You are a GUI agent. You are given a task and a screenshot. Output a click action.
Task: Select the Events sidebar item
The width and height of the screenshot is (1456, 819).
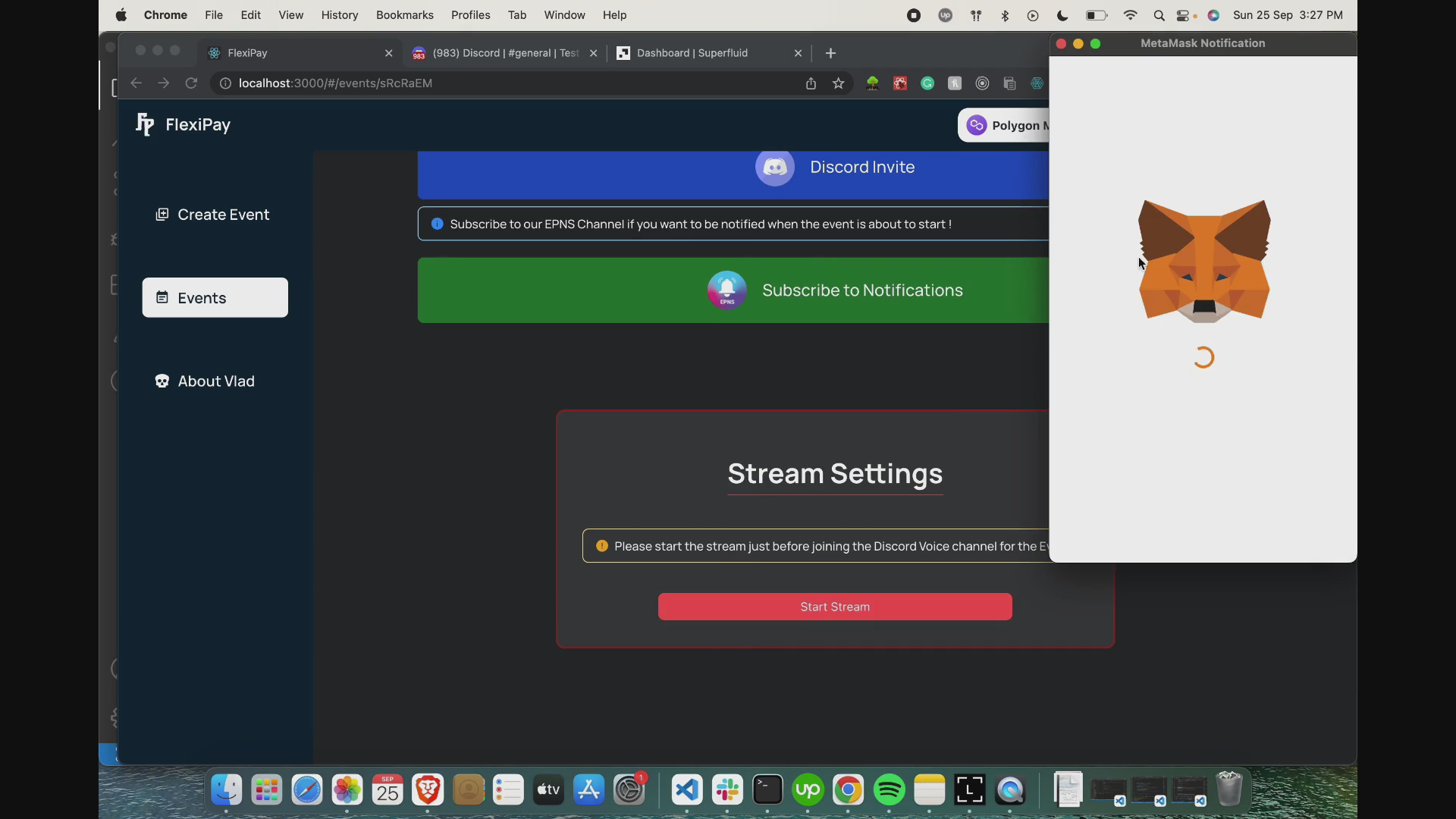[x=215, y=298]
